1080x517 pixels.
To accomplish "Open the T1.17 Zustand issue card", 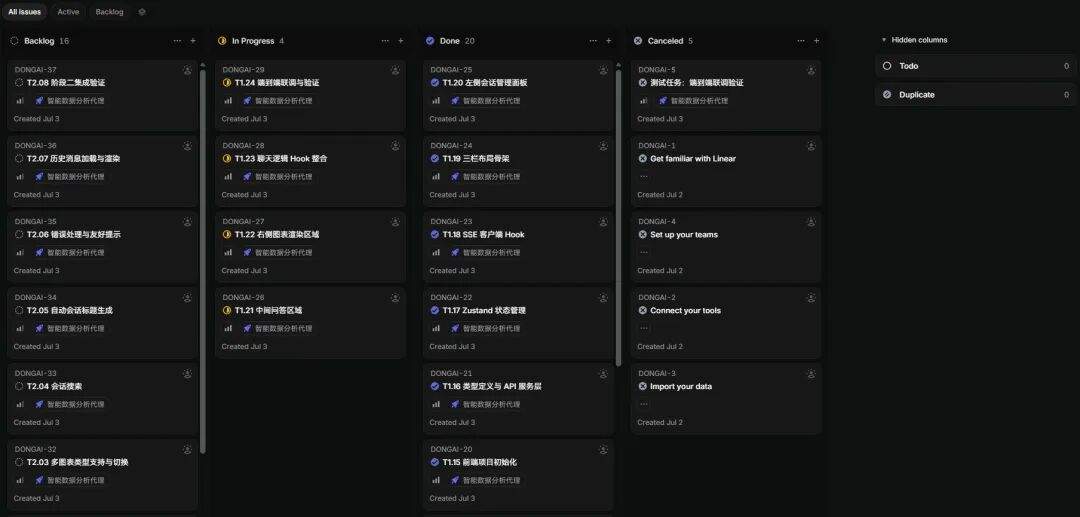I will [x=518, y=322].
